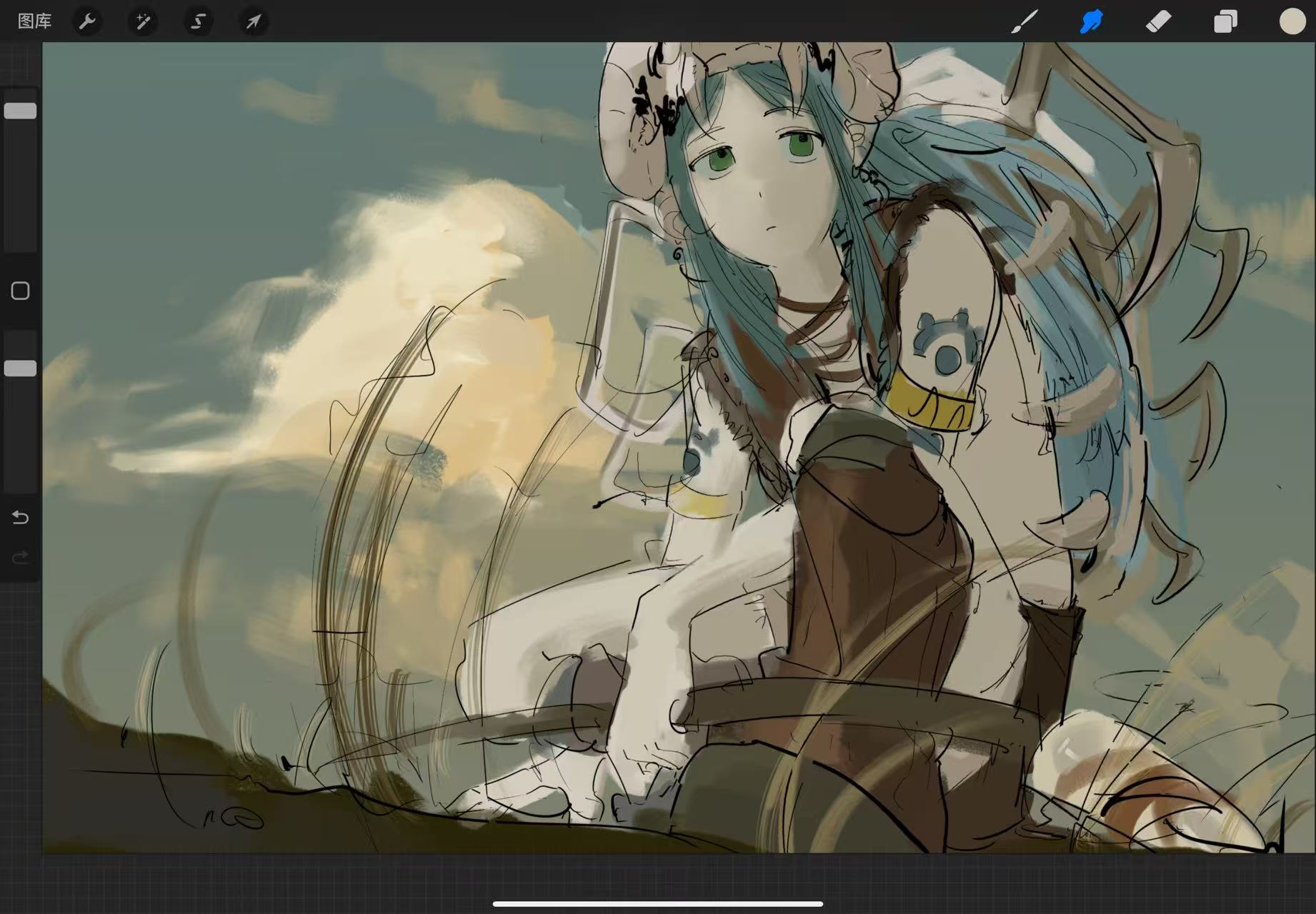Click the brush opacity slider handle
This screenshot has width=1316, height=914.
click(20, 368)
